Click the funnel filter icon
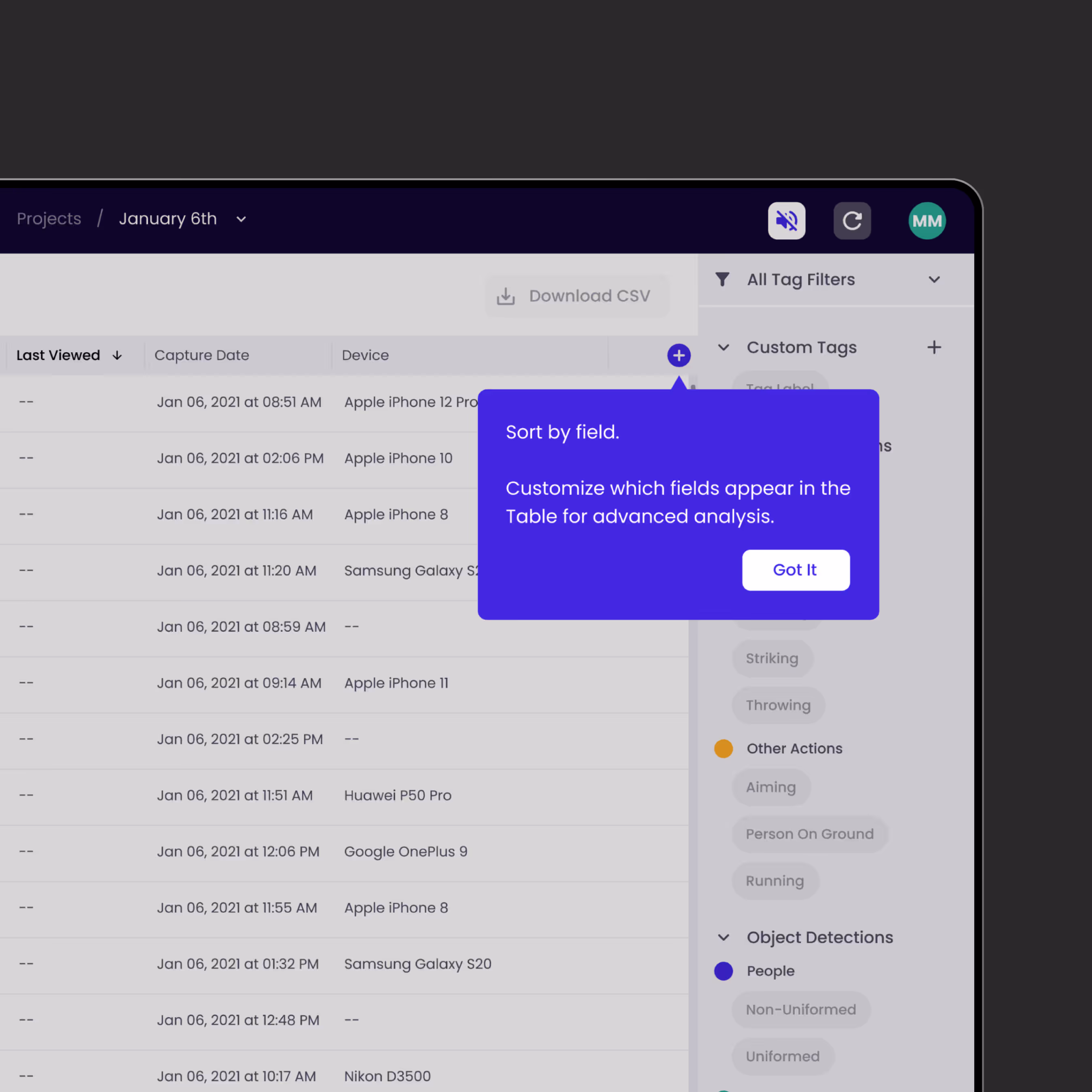Viewport: 1092px width, 1092px height. [x=722, y=279]
